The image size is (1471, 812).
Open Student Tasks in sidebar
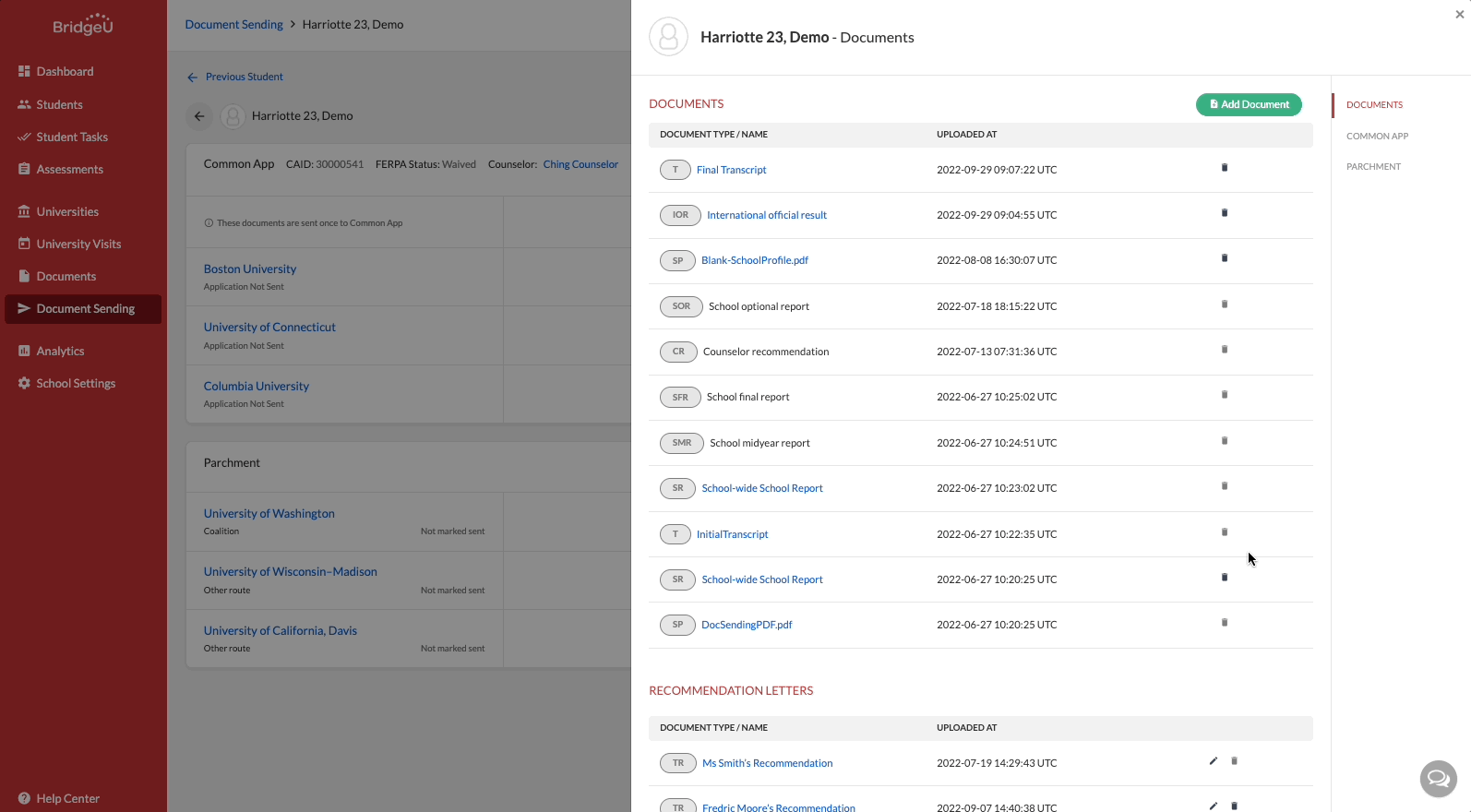(72, 137)
